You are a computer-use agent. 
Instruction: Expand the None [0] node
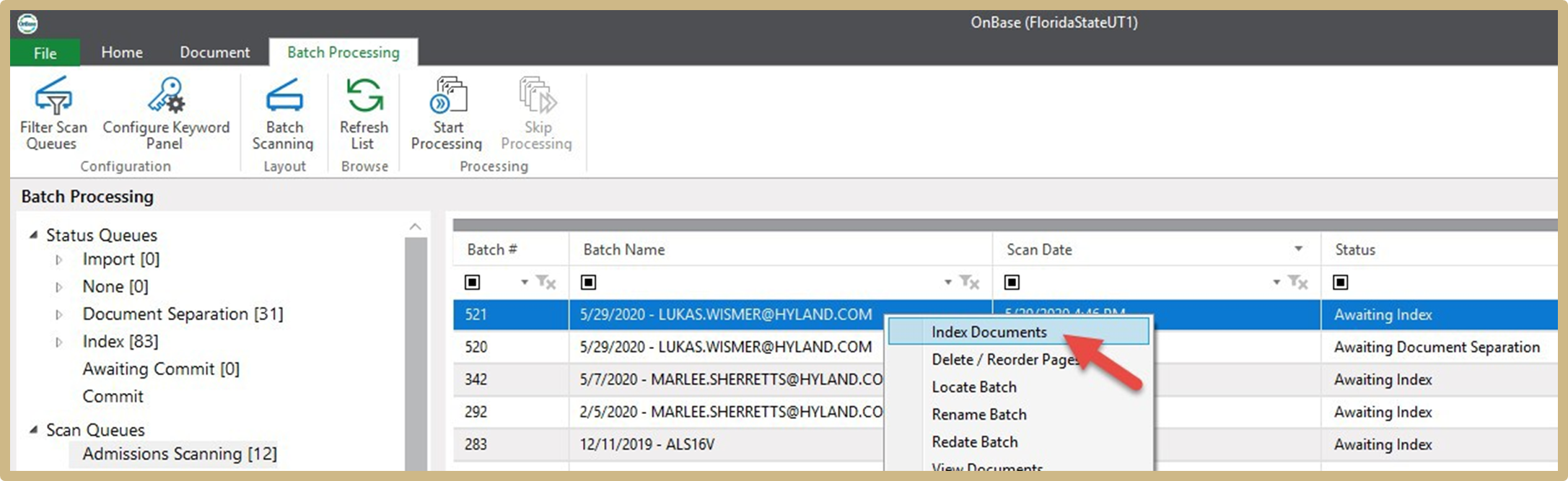click(59, 287)
